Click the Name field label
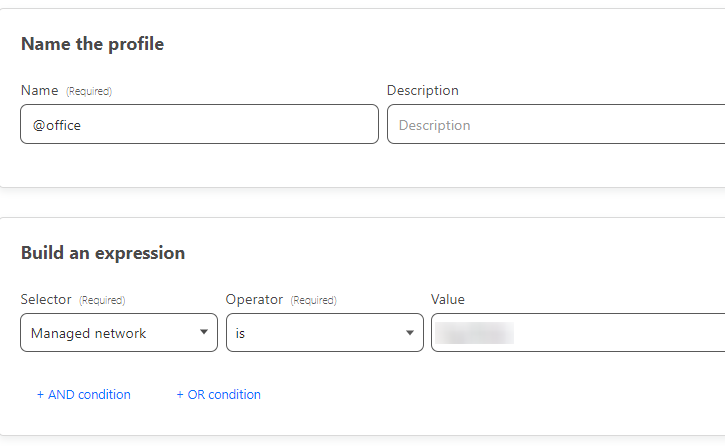 pos(40,91)
